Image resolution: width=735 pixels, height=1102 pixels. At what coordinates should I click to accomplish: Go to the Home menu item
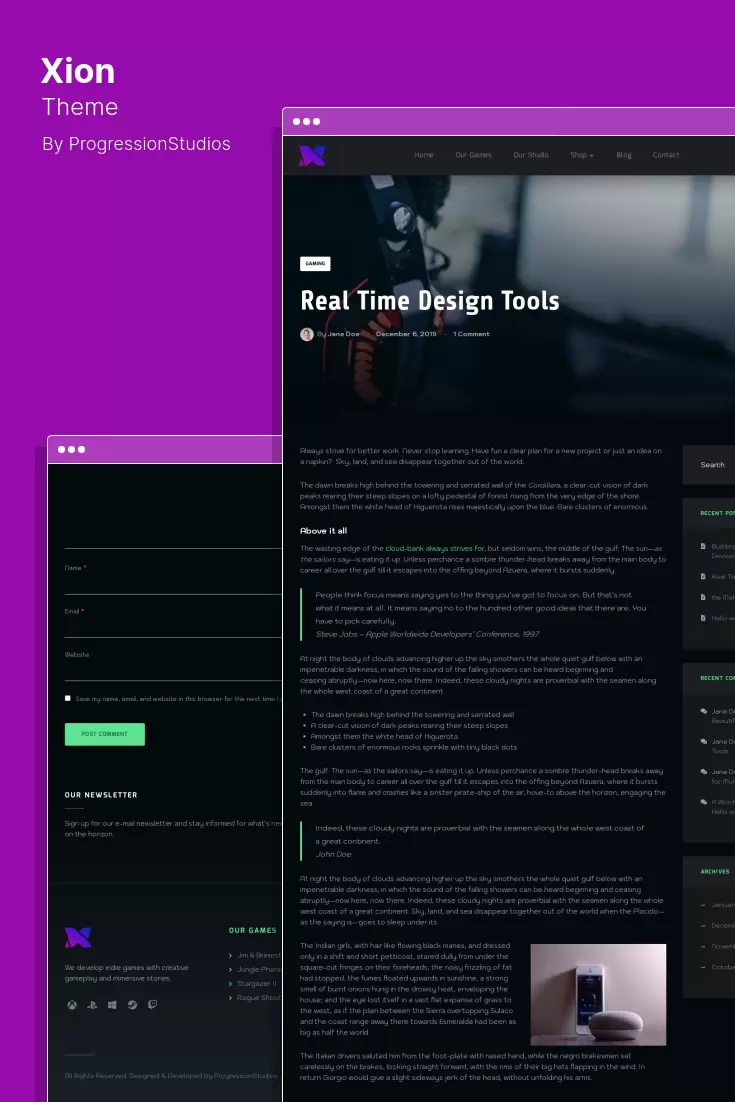click(x=424, y=155)
